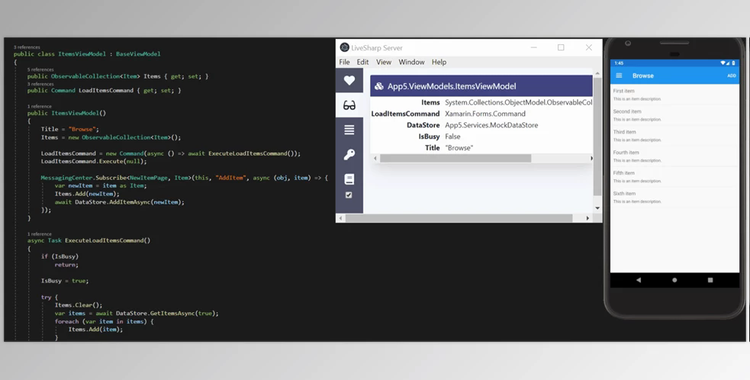
Task: Click the down arrow of LiveSharp vertical scrollbar
Action: 597,208
